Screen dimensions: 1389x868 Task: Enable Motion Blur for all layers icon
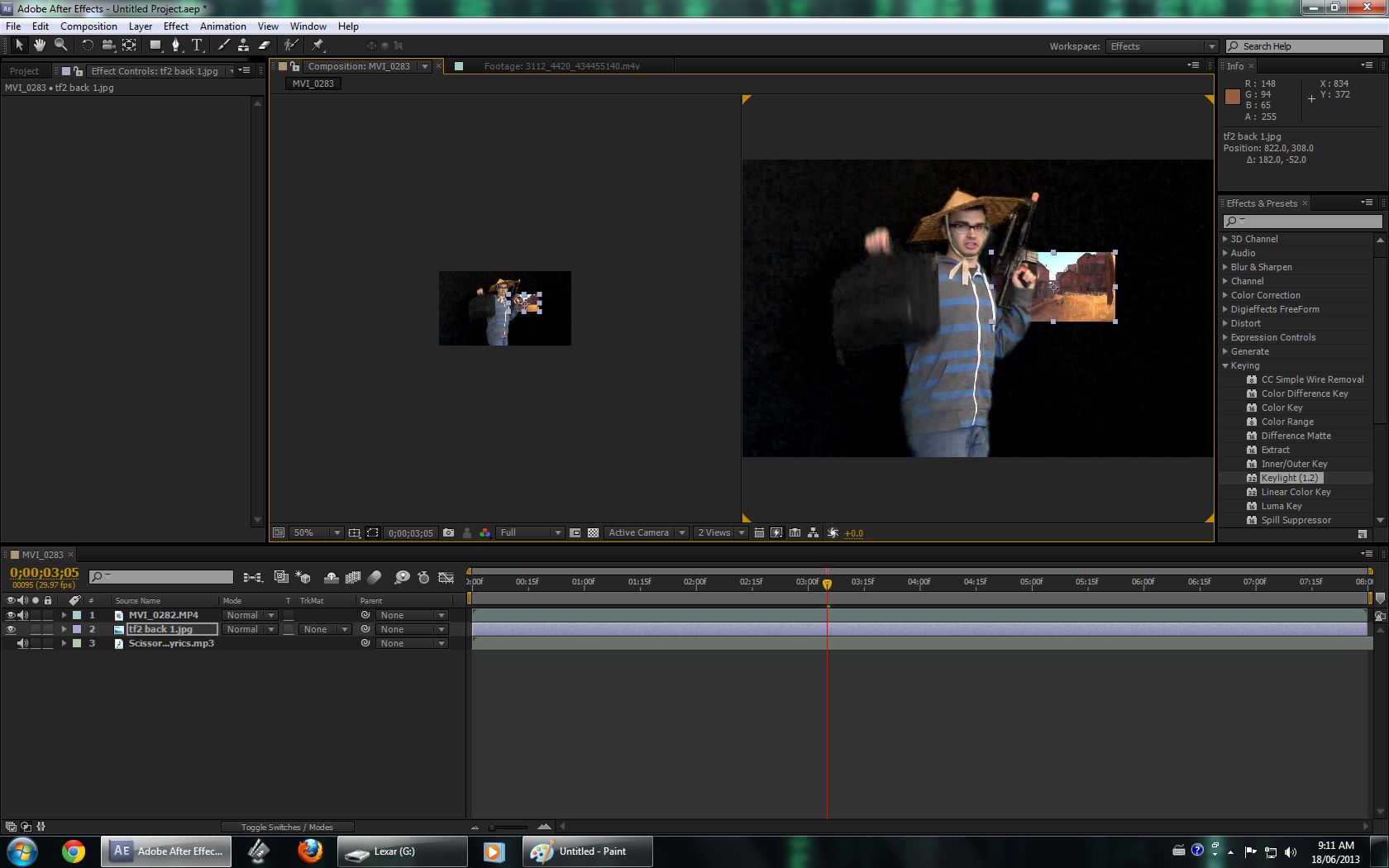click(375, 577)
